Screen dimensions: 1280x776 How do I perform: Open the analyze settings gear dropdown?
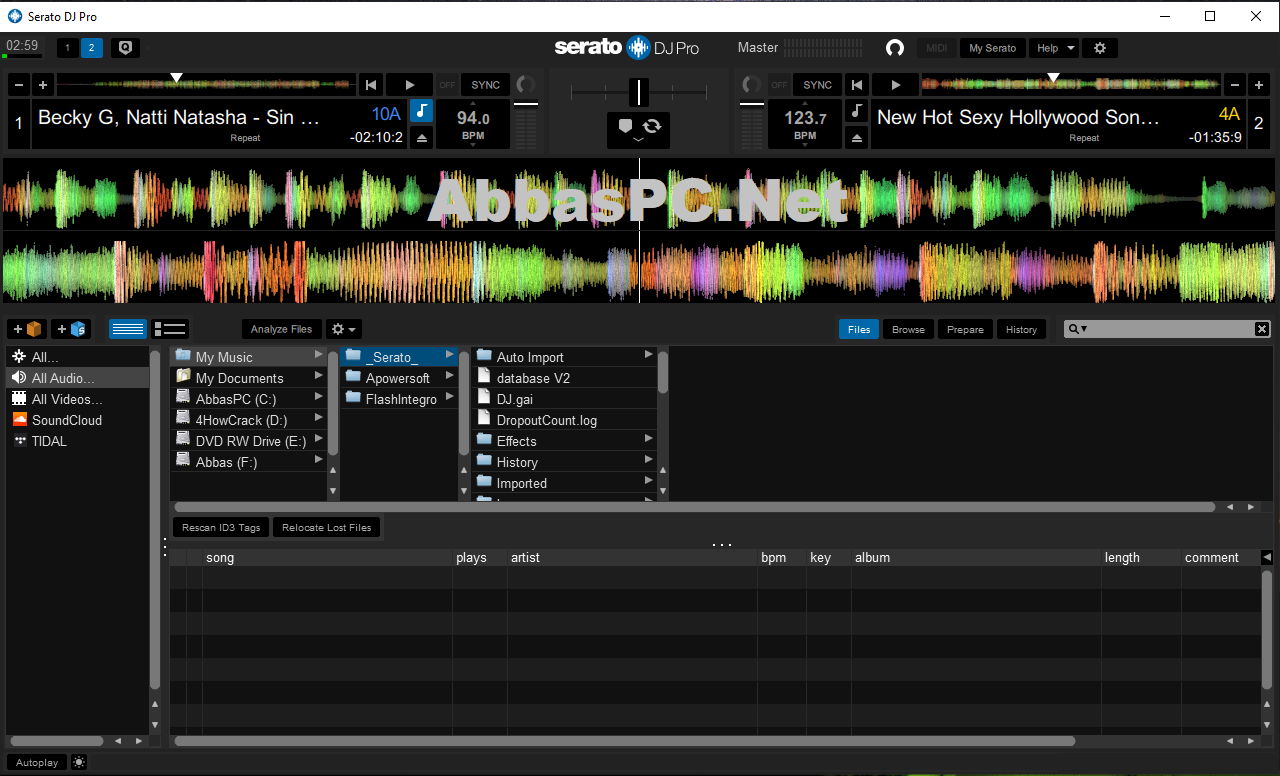343,329
